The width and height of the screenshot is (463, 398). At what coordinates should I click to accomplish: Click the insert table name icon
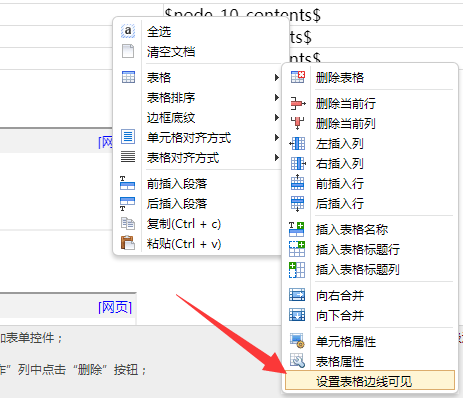(x=296, y=229)
